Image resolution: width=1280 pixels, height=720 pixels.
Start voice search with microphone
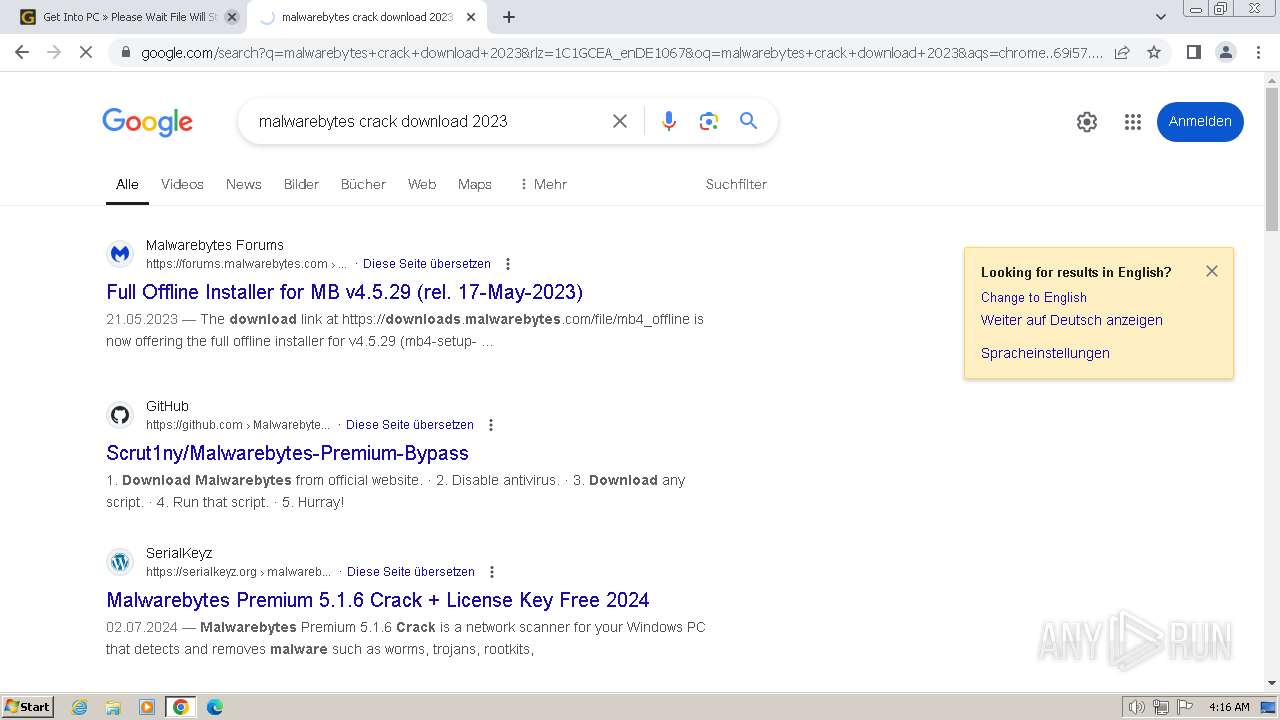click(x=669, y=121)
